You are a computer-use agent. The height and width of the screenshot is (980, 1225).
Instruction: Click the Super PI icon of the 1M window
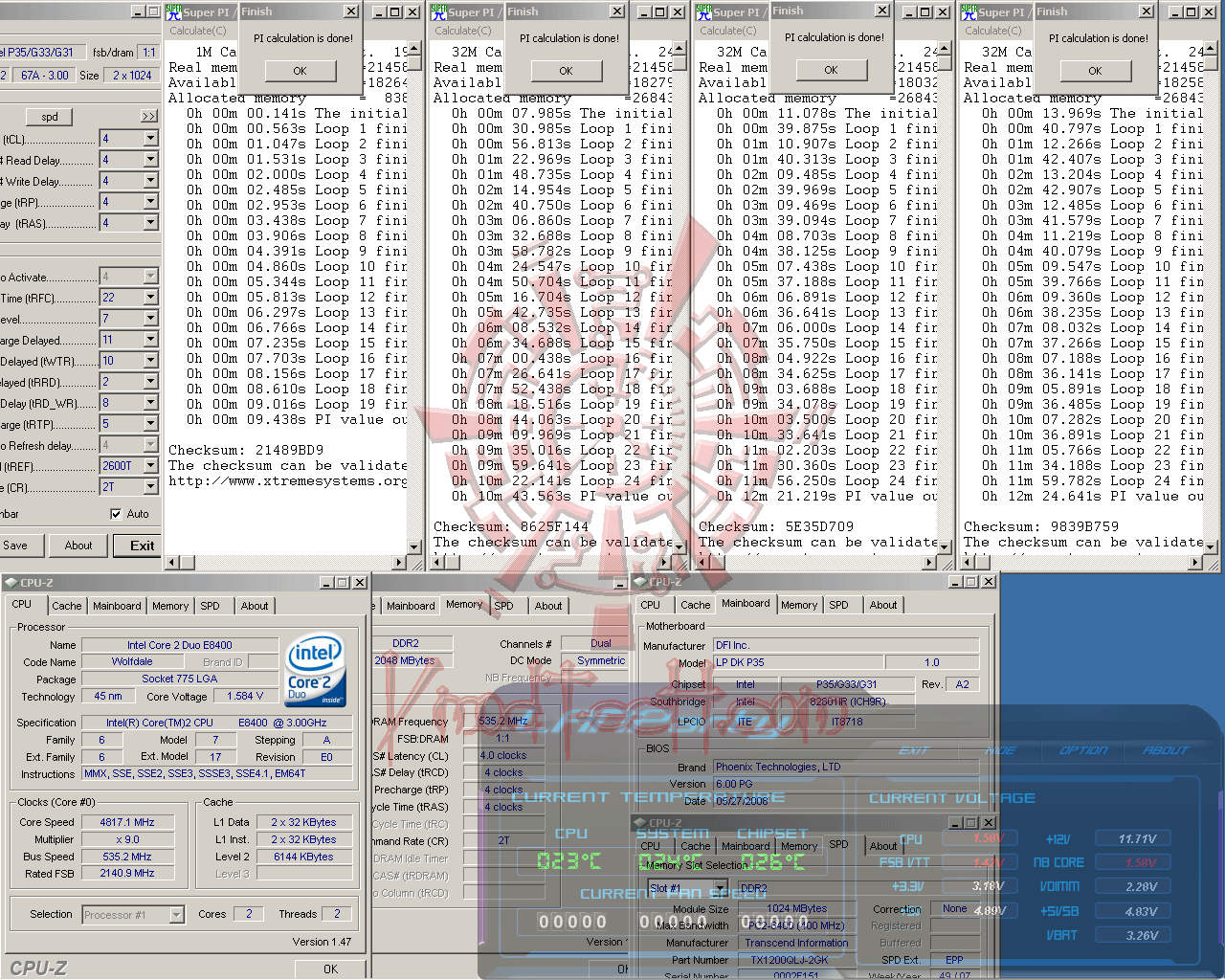173,11
